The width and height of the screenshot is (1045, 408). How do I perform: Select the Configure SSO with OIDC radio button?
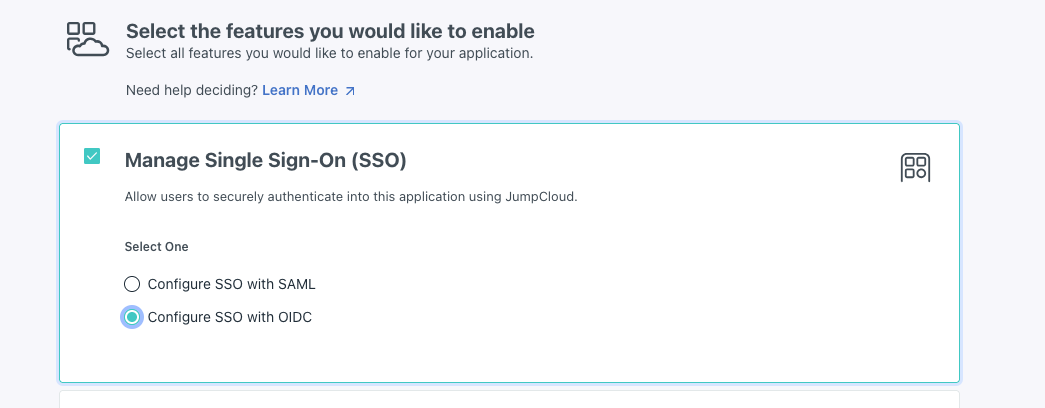[132, 317]
